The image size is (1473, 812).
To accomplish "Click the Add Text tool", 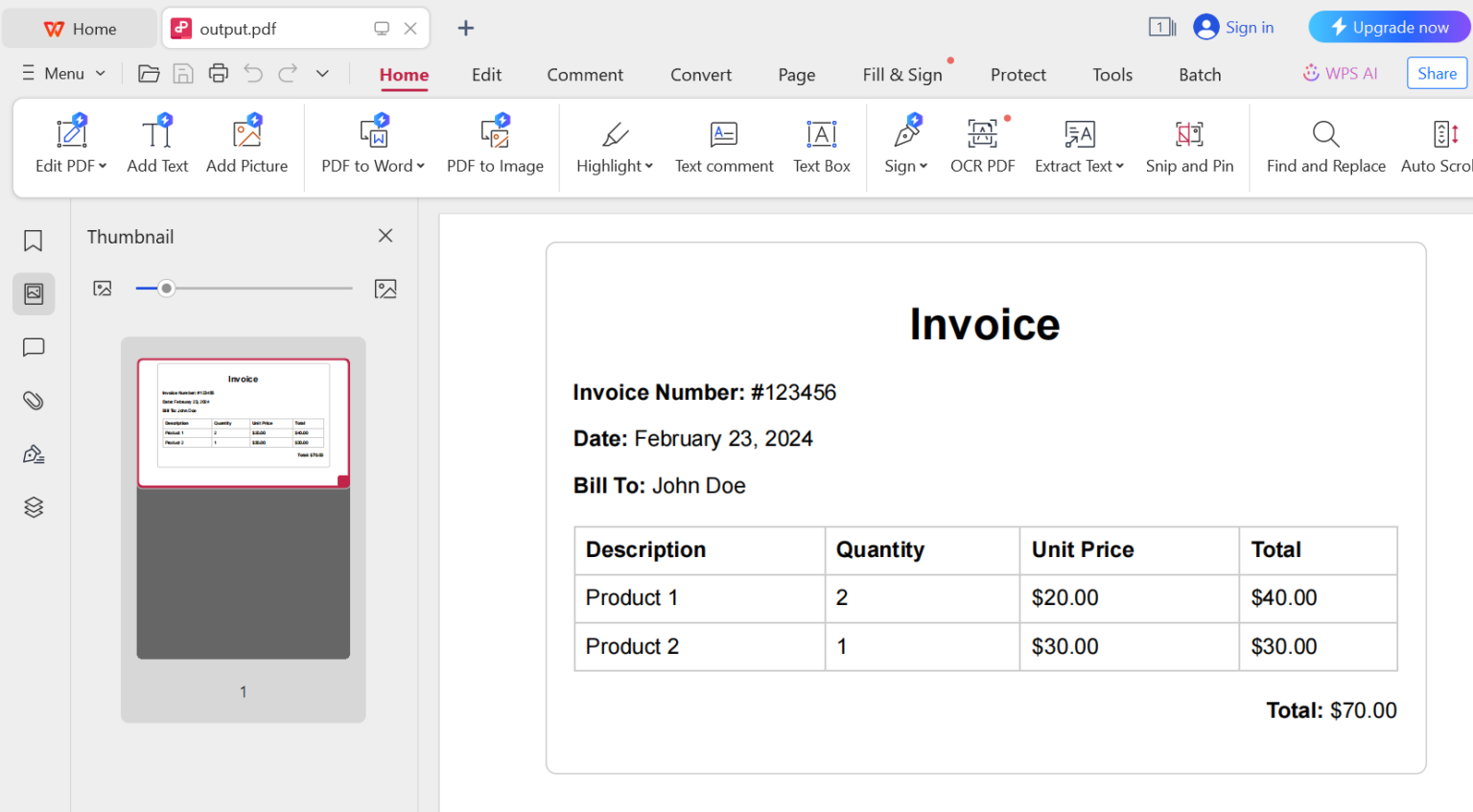I will 156,146.
